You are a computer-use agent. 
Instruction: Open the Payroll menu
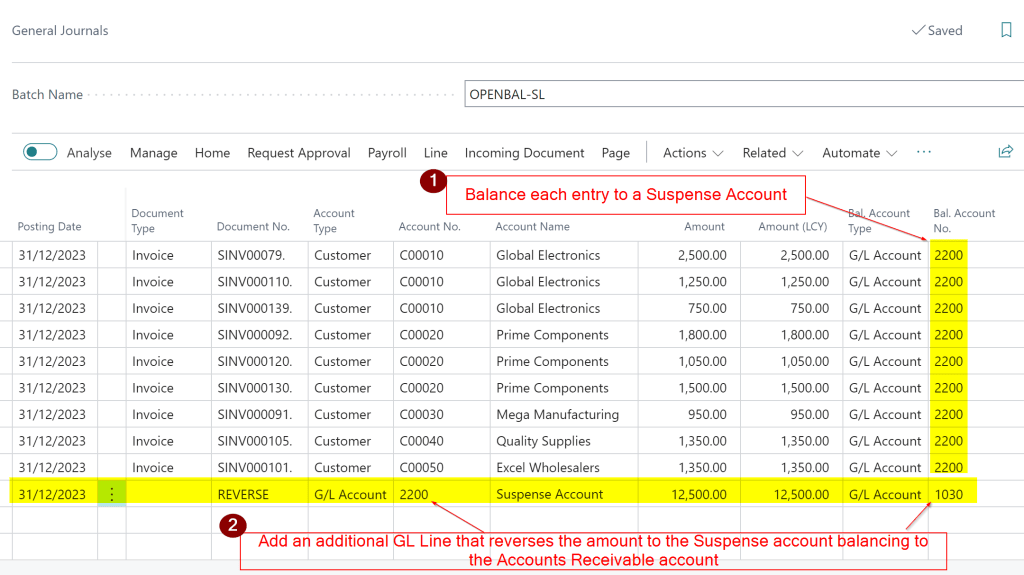(x=387, y=153)
